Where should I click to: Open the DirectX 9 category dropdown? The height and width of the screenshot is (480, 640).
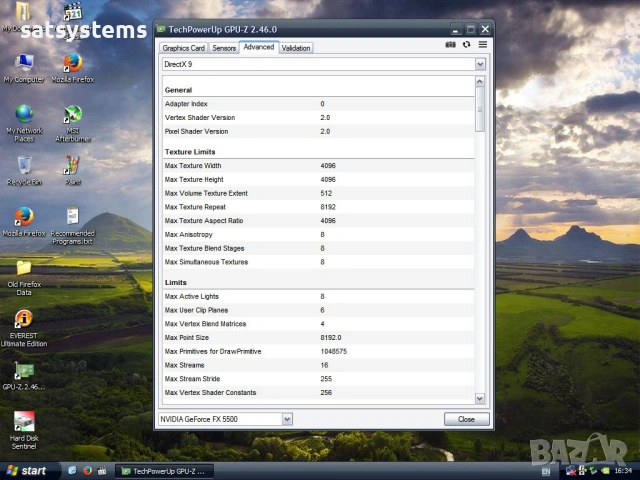click(x=324, y=64)
